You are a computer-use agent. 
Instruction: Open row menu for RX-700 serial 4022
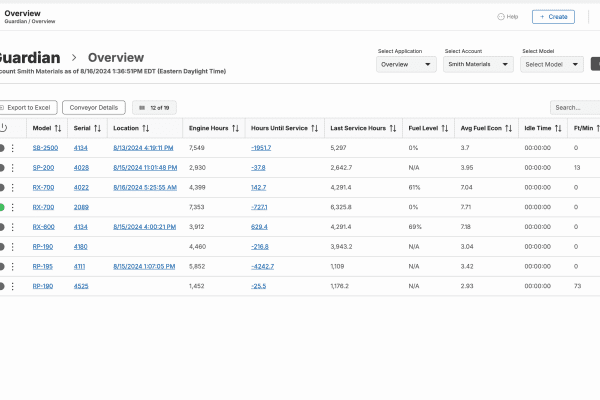pyautogui.click(x=13, y=188)
